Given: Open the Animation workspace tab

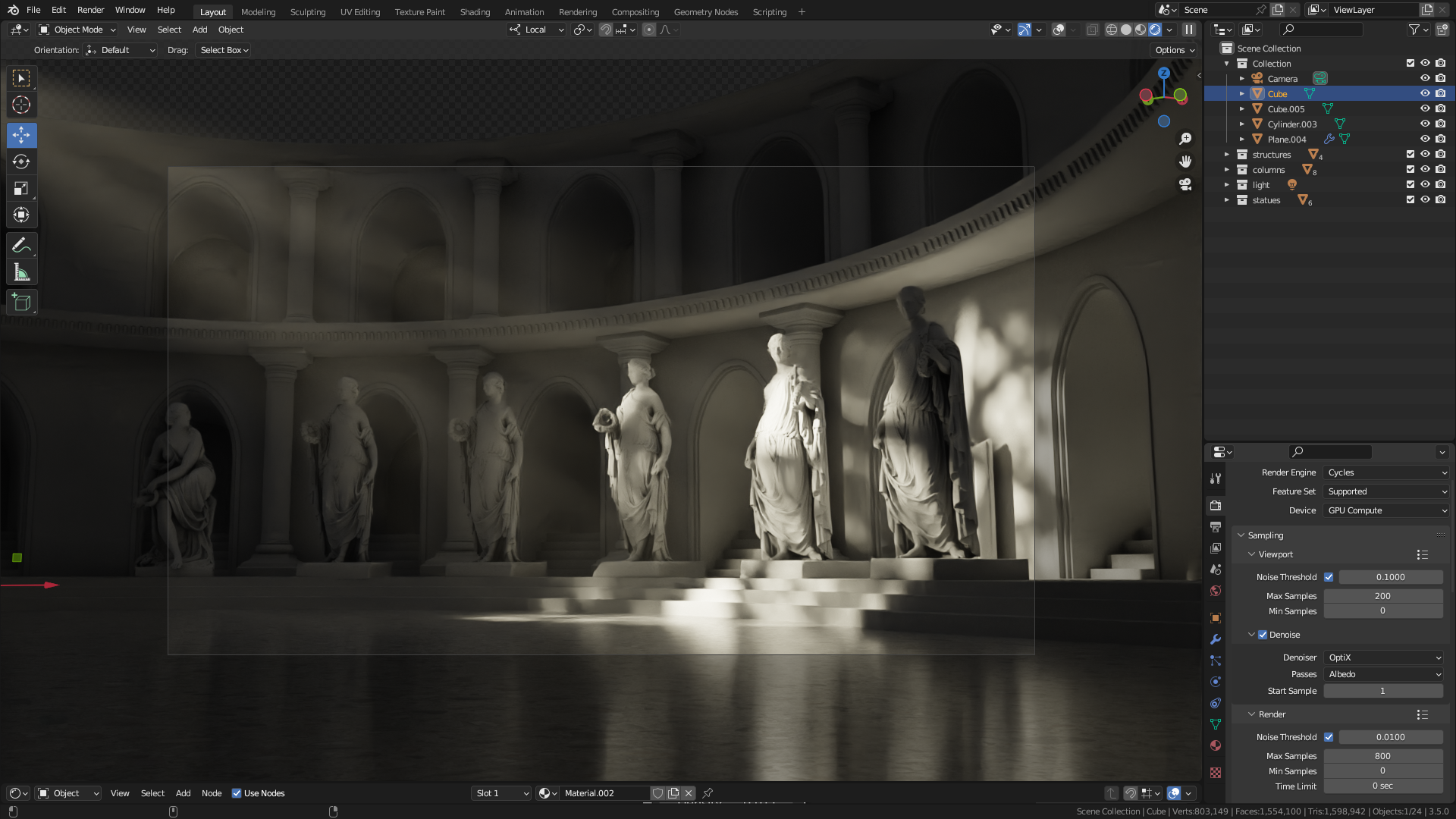Looking at the screenshot, I should pyautogui.click(x=524, y=11).
